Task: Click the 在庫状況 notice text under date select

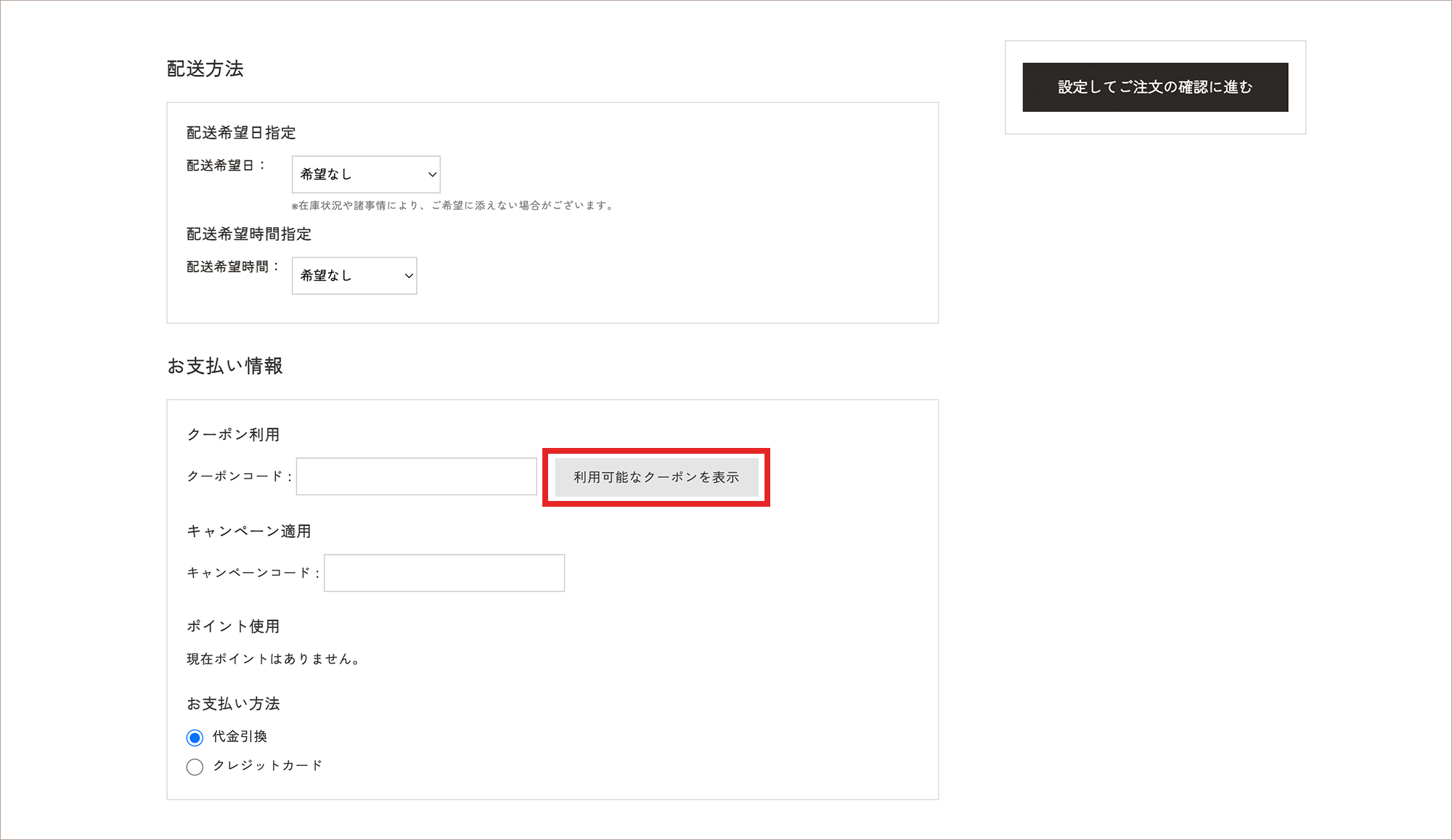Action: pos(453,205)
